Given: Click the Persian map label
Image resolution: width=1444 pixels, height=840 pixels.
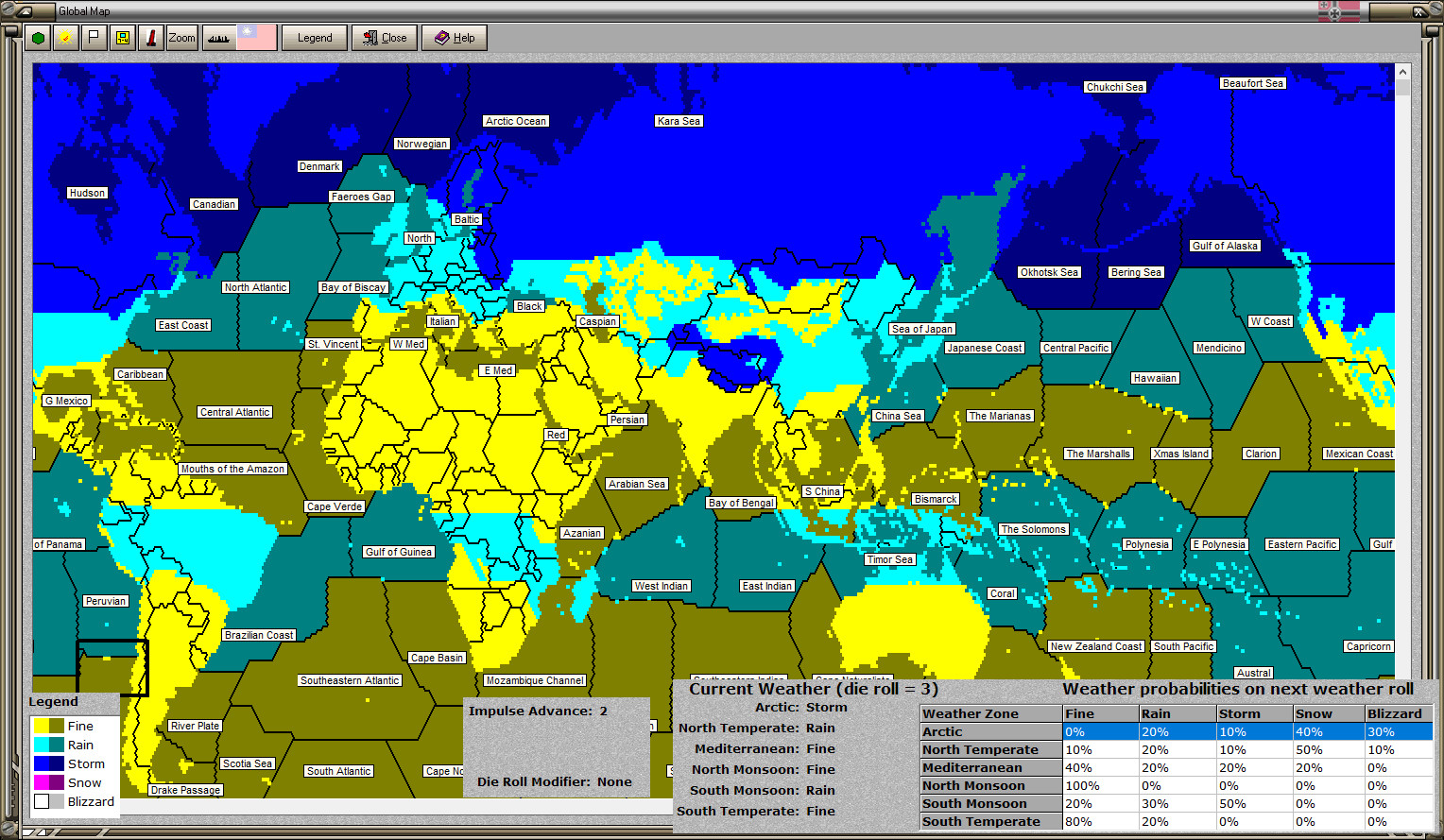Looking at the screenshot, I should pos(627,420).
